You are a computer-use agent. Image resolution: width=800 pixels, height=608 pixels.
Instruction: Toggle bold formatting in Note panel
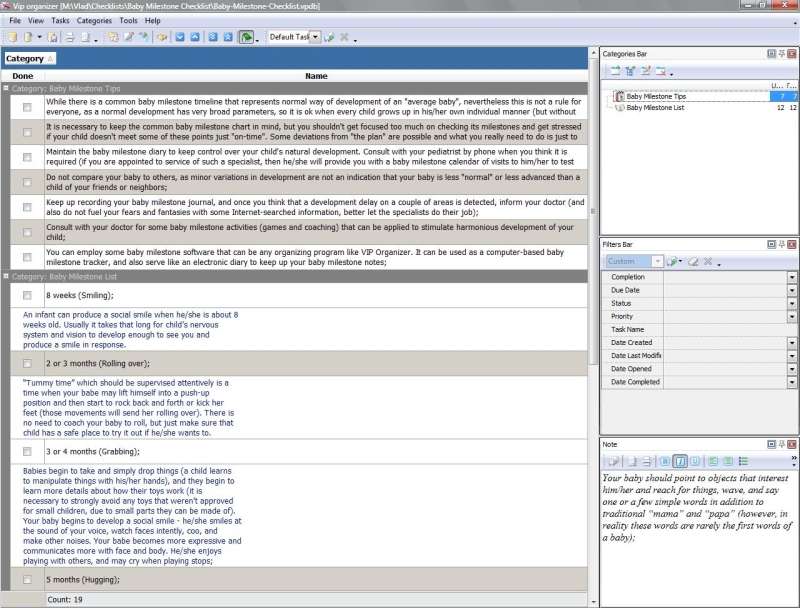(665, 461)
